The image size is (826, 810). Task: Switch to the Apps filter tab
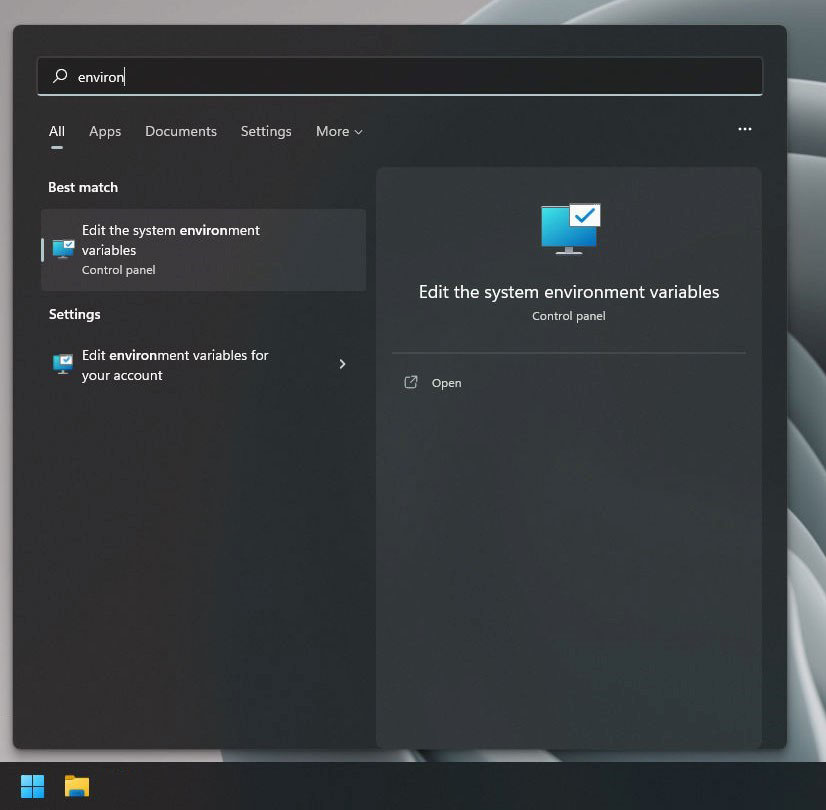point(105,131)
